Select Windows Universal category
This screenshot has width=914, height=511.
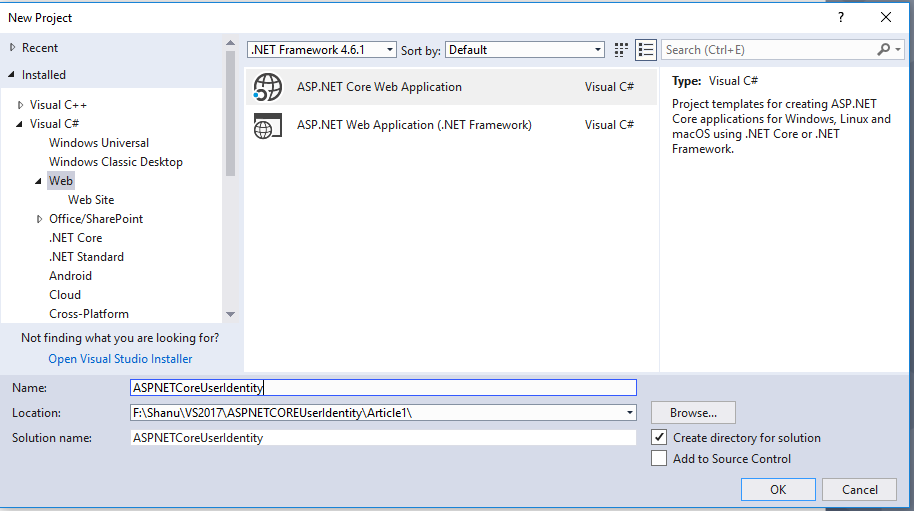[x=99, y=143]
